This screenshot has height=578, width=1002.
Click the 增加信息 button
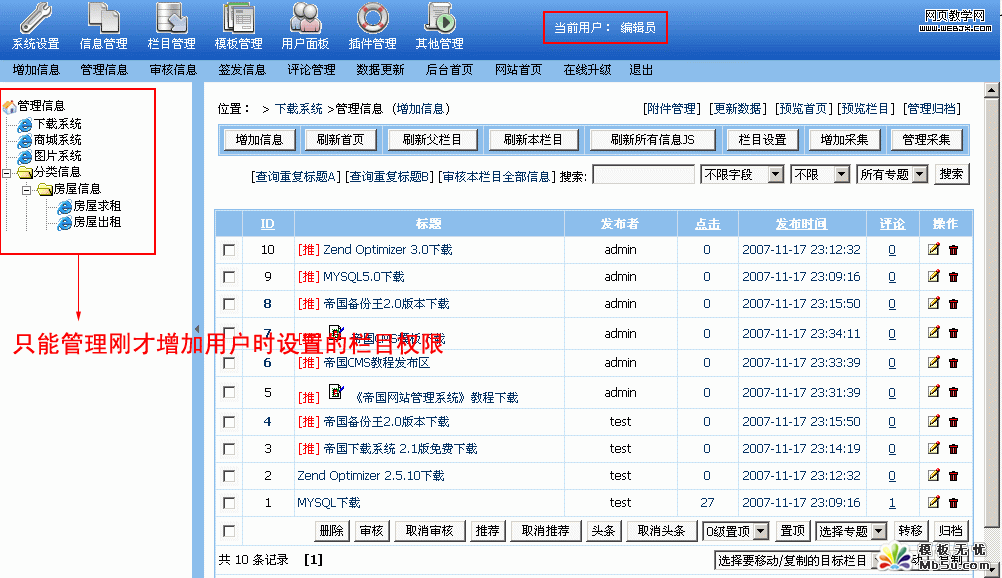point(259,140)
